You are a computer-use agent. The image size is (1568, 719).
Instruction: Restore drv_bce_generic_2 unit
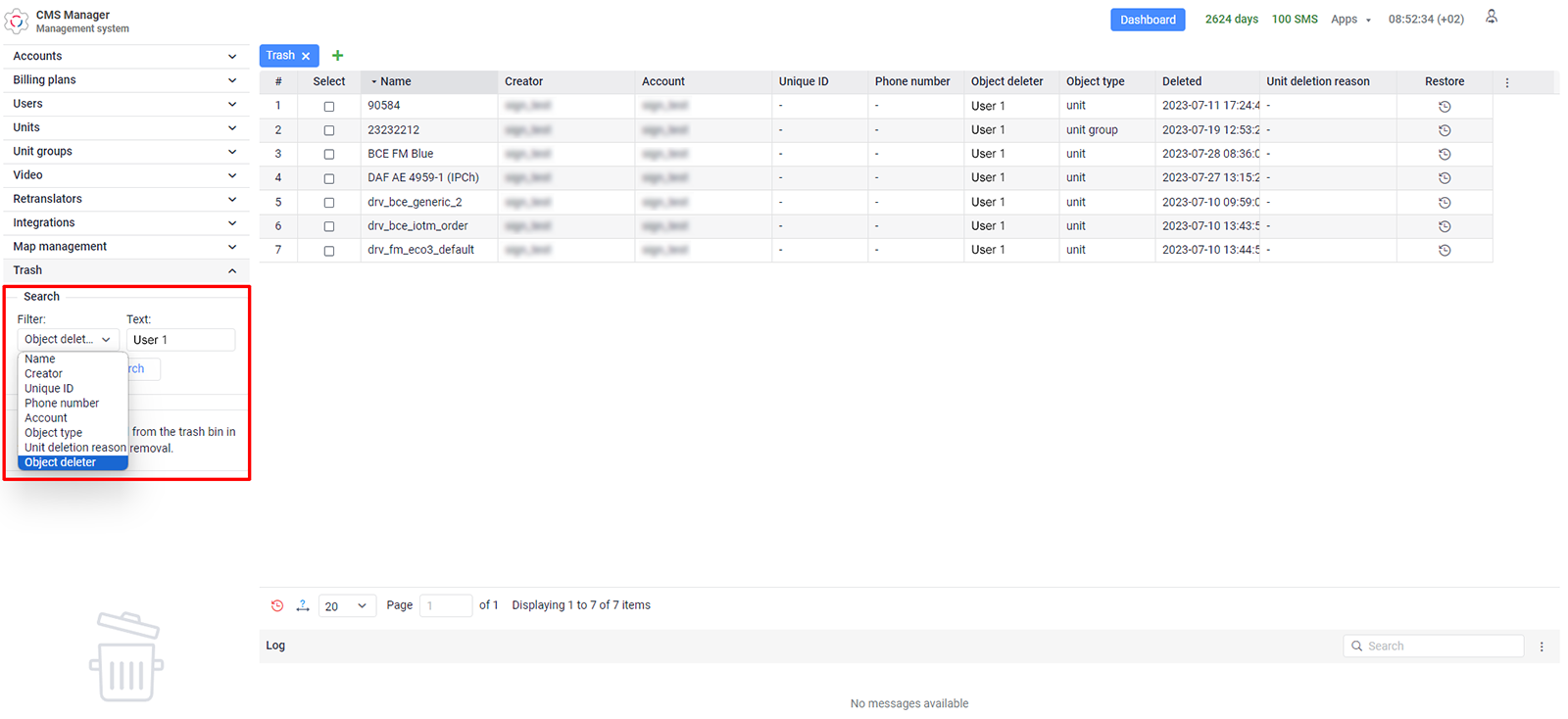(x=1445, y=203)
